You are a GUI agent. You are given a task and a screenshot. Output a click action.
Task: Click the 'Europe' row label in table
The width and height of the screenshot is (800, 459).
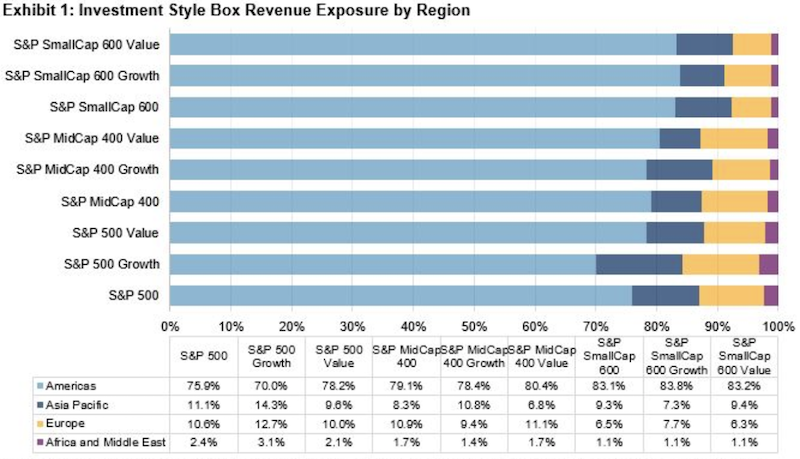(65, 423)
